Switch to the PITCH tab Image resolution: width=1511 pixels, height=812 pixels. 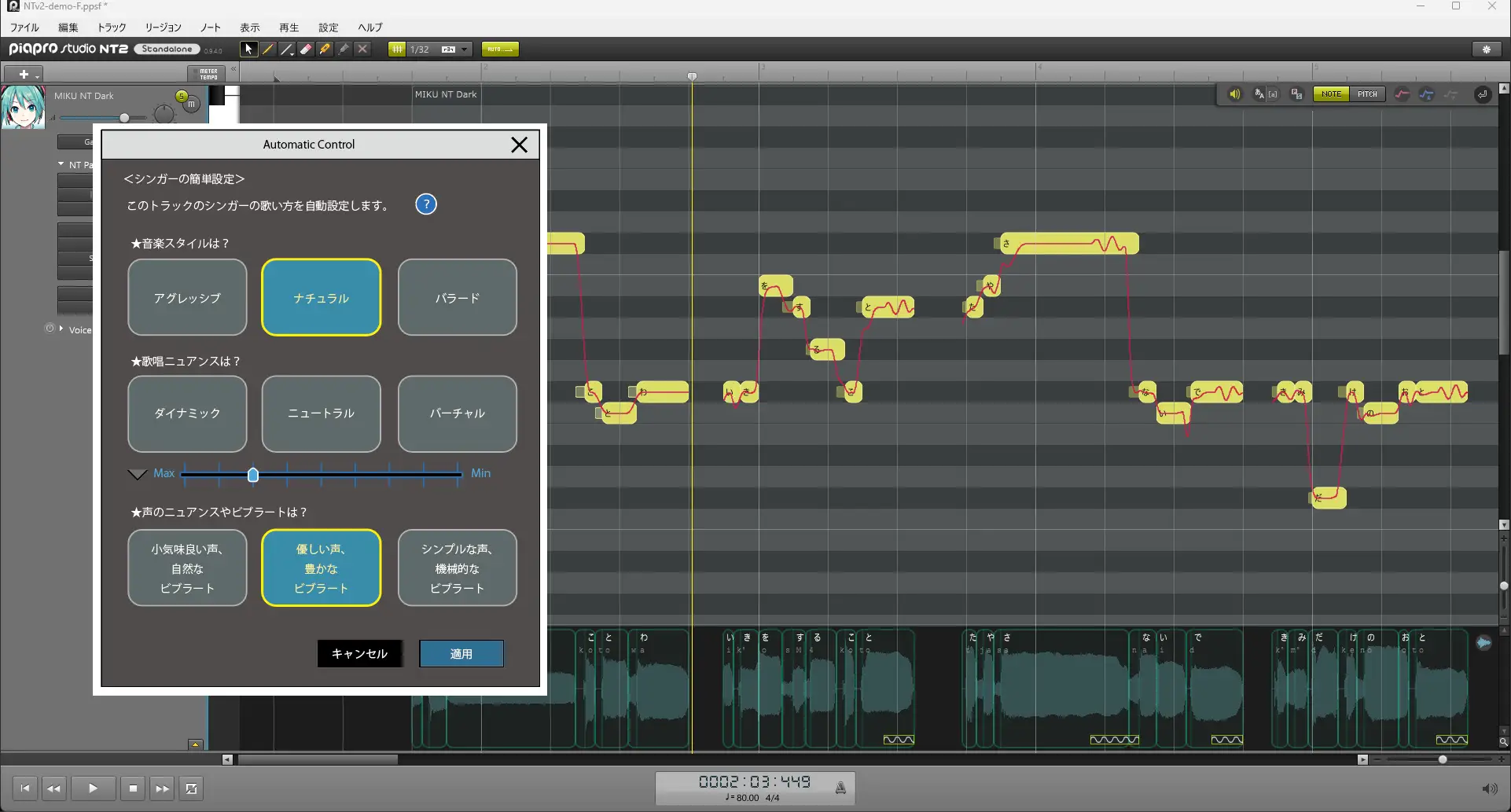tap(1368, 94)
